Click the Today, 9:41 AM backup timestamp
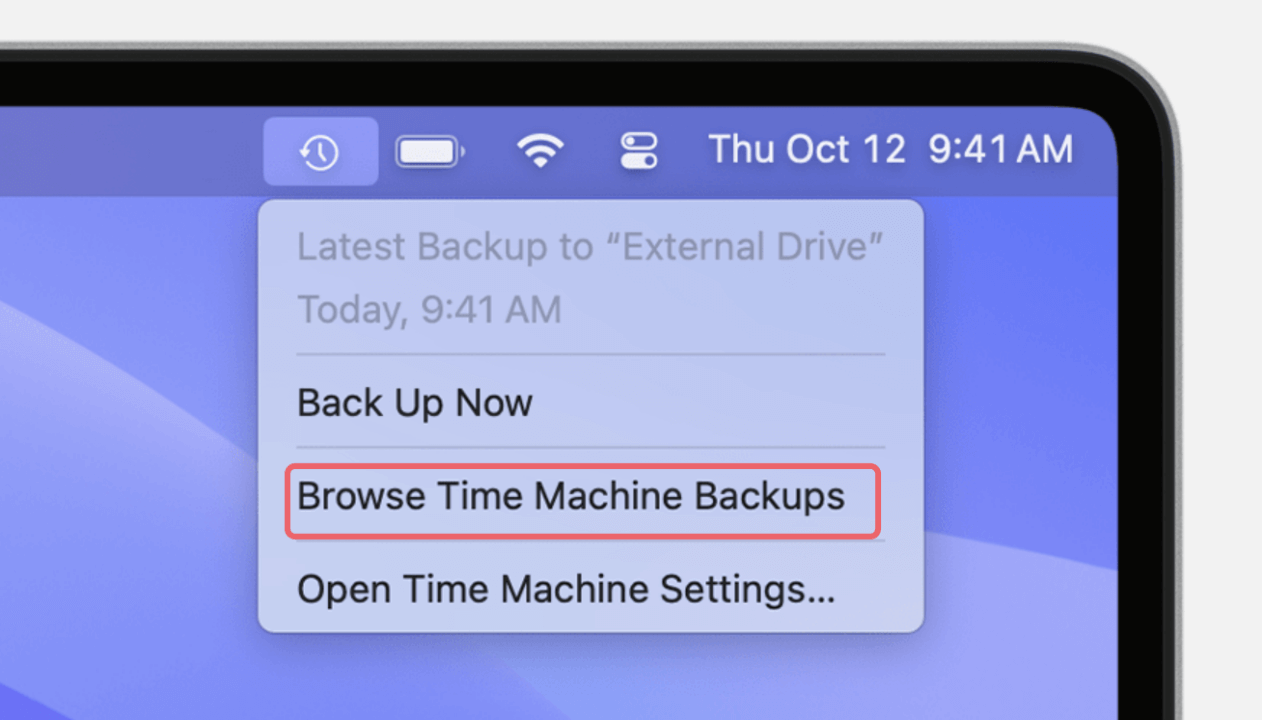The width and height of the screenshot is (1262, 720). tap(429, 309)
